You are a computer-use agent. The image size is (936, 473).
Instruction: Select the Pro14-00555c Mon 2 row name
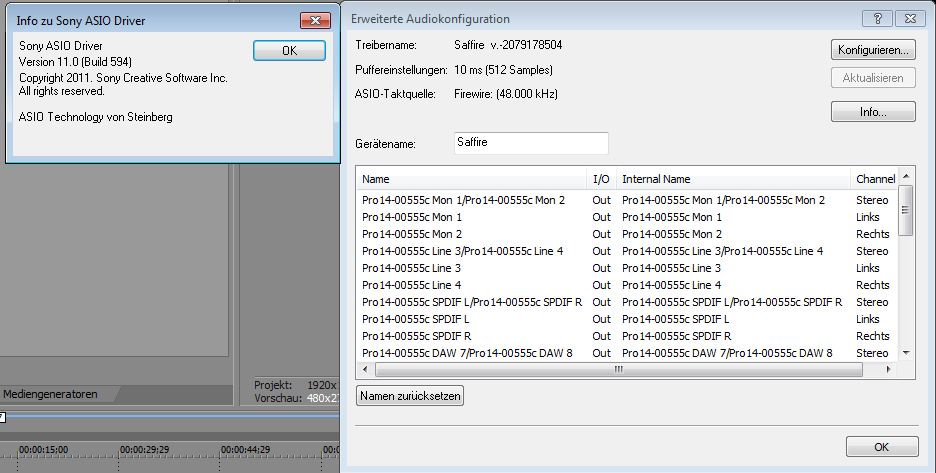tap(412, 234)
